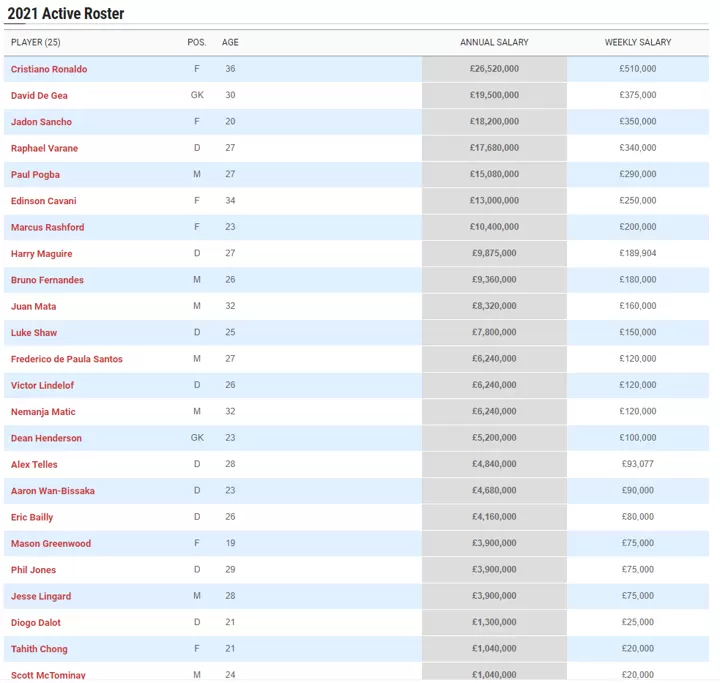Image resolution: width=720 pixels, height=683 pixels.
Task: Select Dalot's annual salary £1,300,000
Action: (x=495, y=622)
